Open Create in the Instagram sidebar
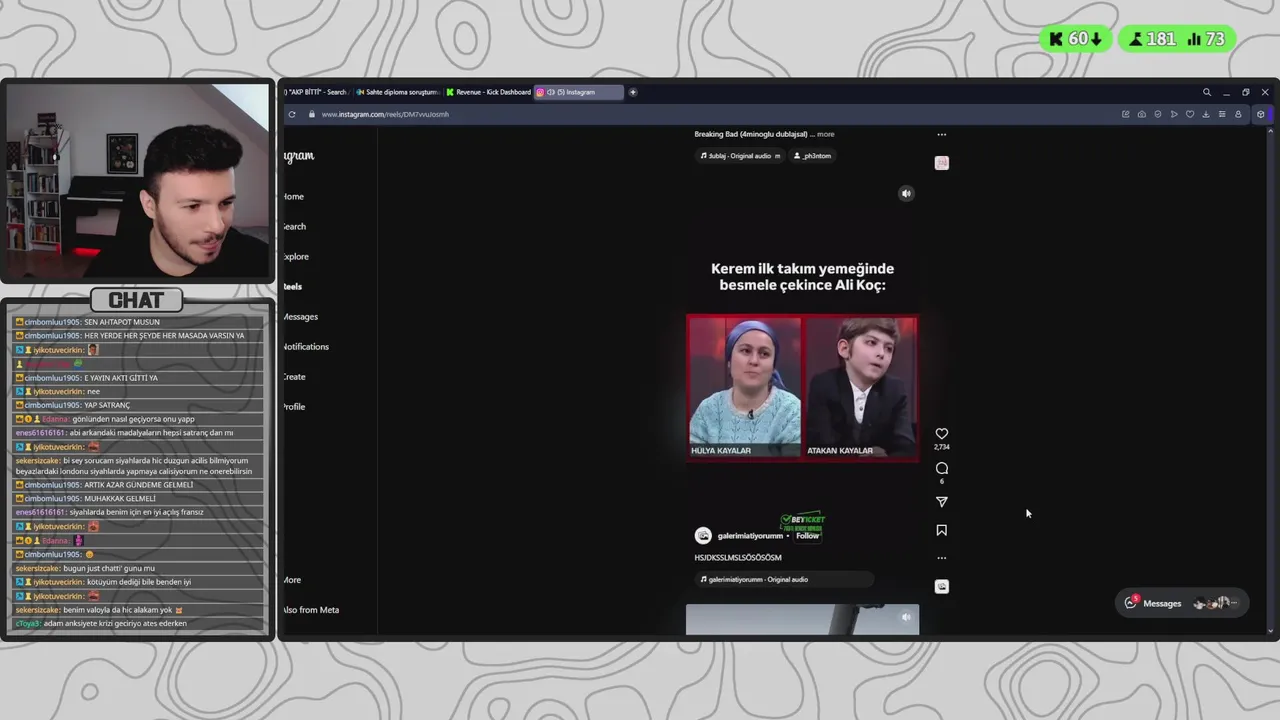This screenshot has height=720, width=1280. (294, 376)
